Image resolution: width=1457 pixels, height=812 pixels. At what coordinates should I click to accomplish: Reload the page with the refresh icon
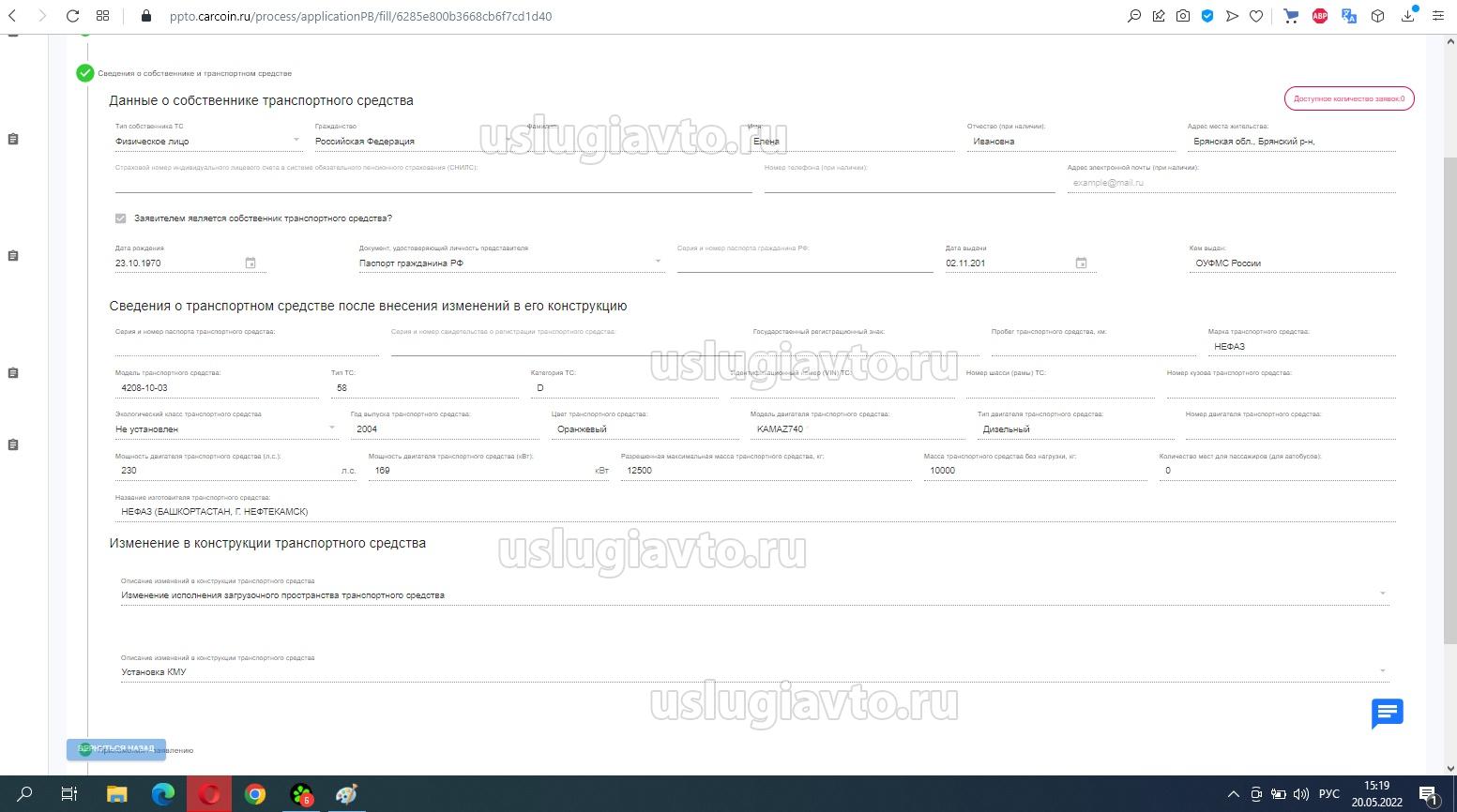click(72, 16)
